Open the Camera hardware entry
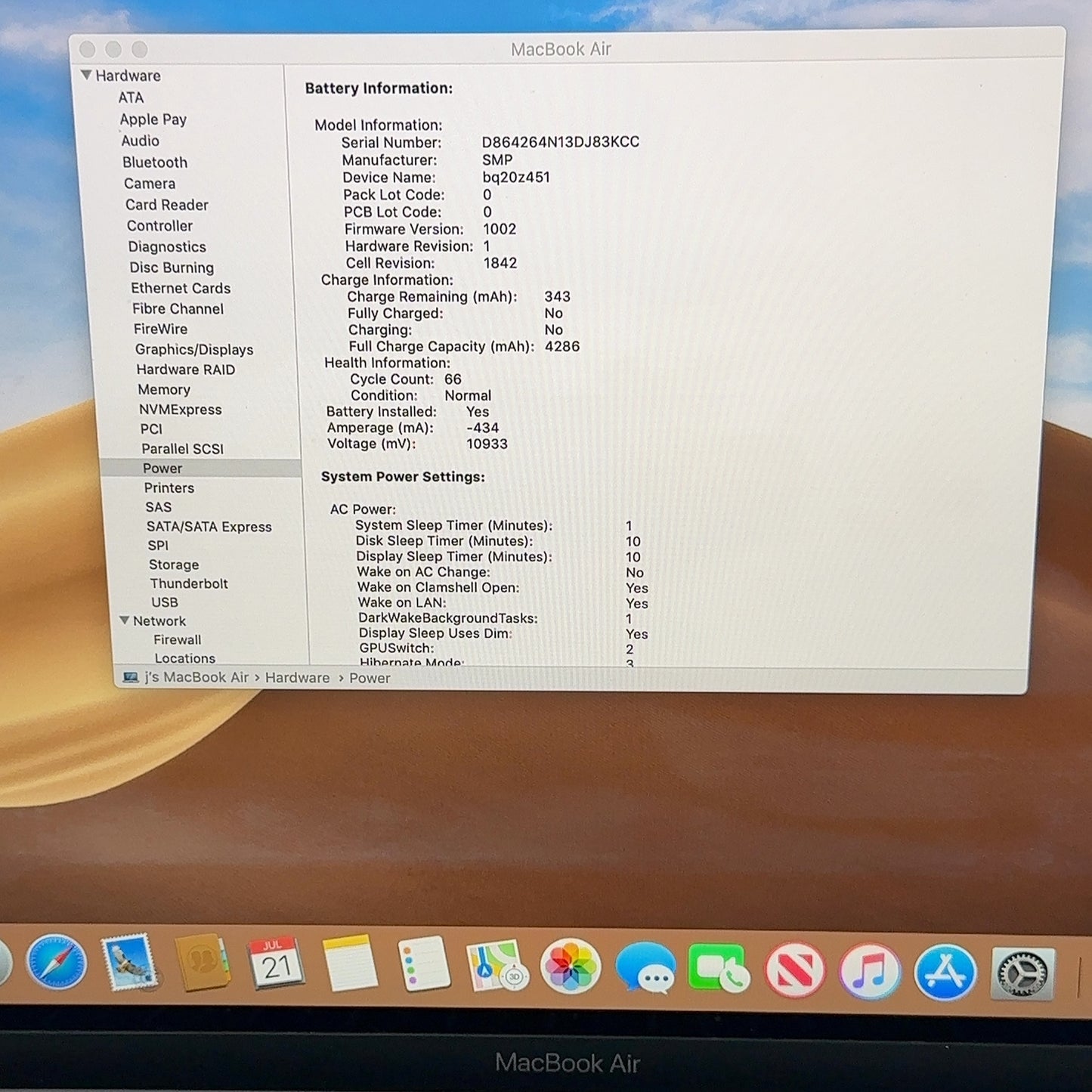The width and height of the screenshot is (1092, 1092). [150, 184]
